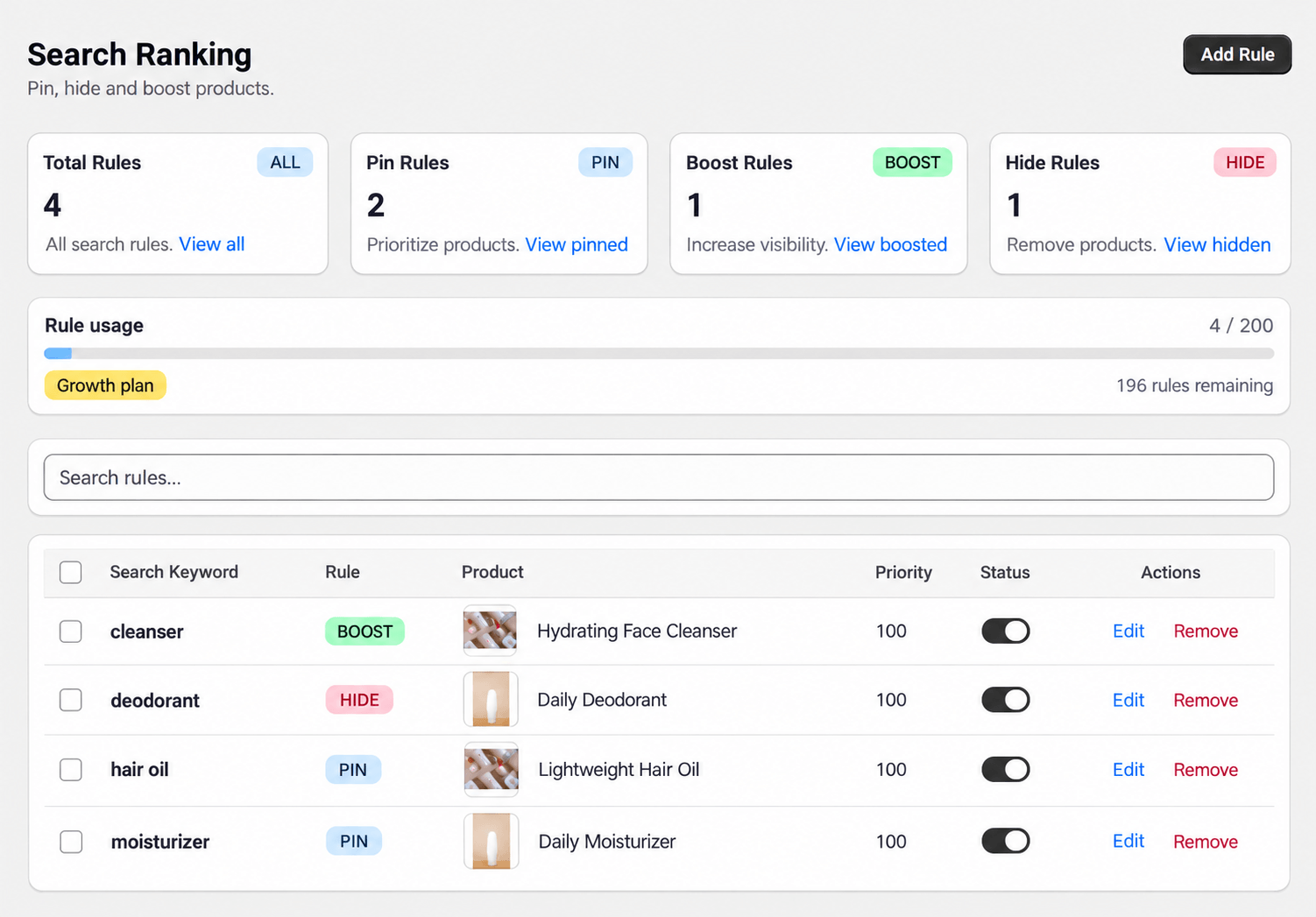Viewport: 1316px width, 917px height.
Task: Click the Growth plan badge
Action: (105, 385)
